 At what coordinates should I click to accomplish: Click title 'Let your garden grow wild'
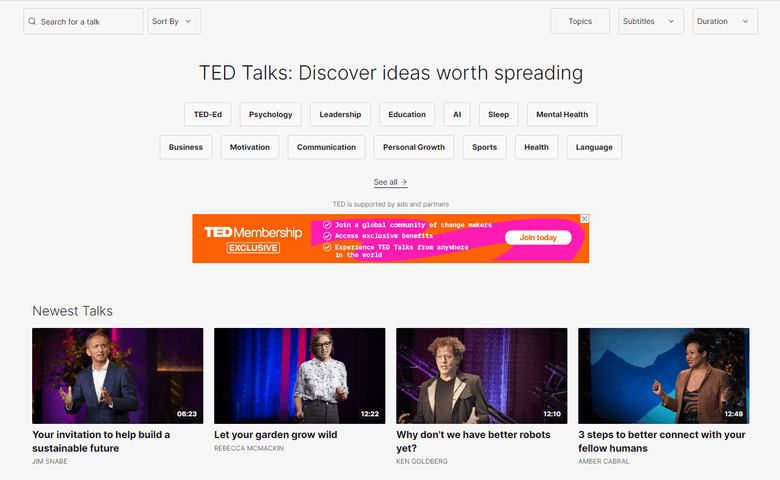(276, 435)
